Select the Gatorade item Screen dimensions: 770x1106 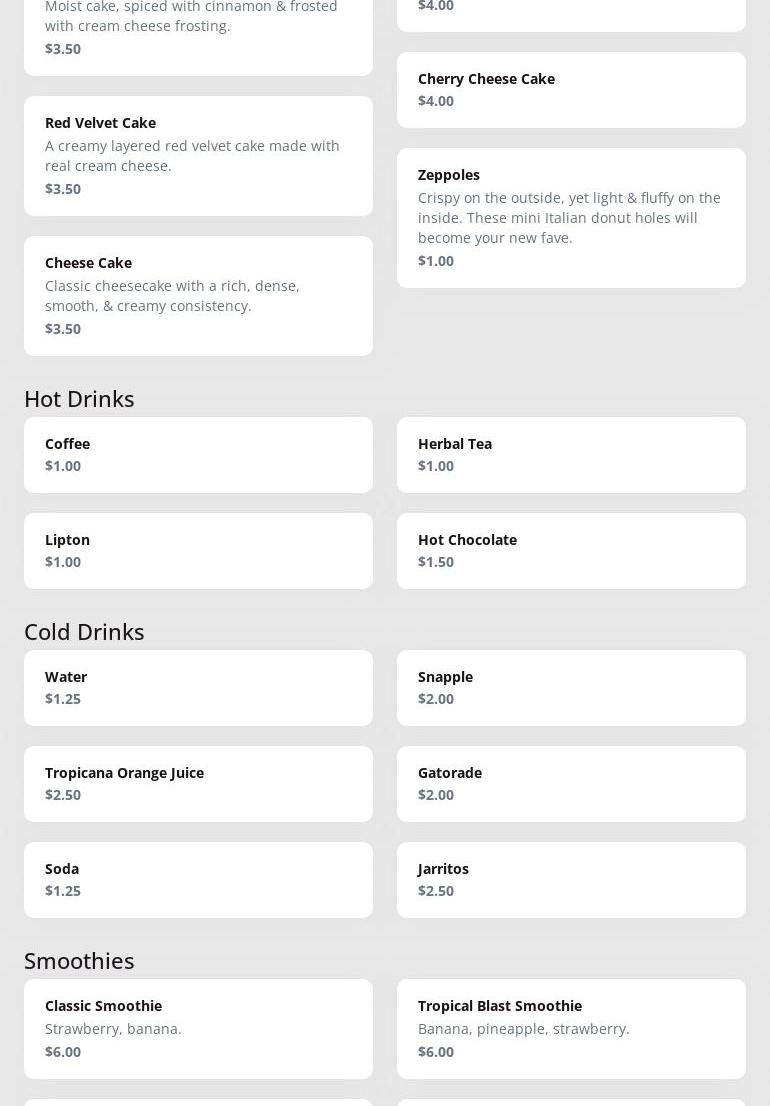tap(571, 784)
